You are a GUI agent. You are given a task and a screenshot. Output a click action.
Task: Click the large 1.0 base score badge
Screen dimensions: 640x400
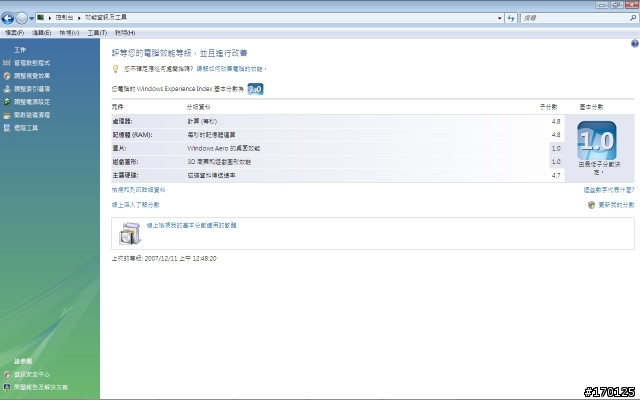point(597,140)
